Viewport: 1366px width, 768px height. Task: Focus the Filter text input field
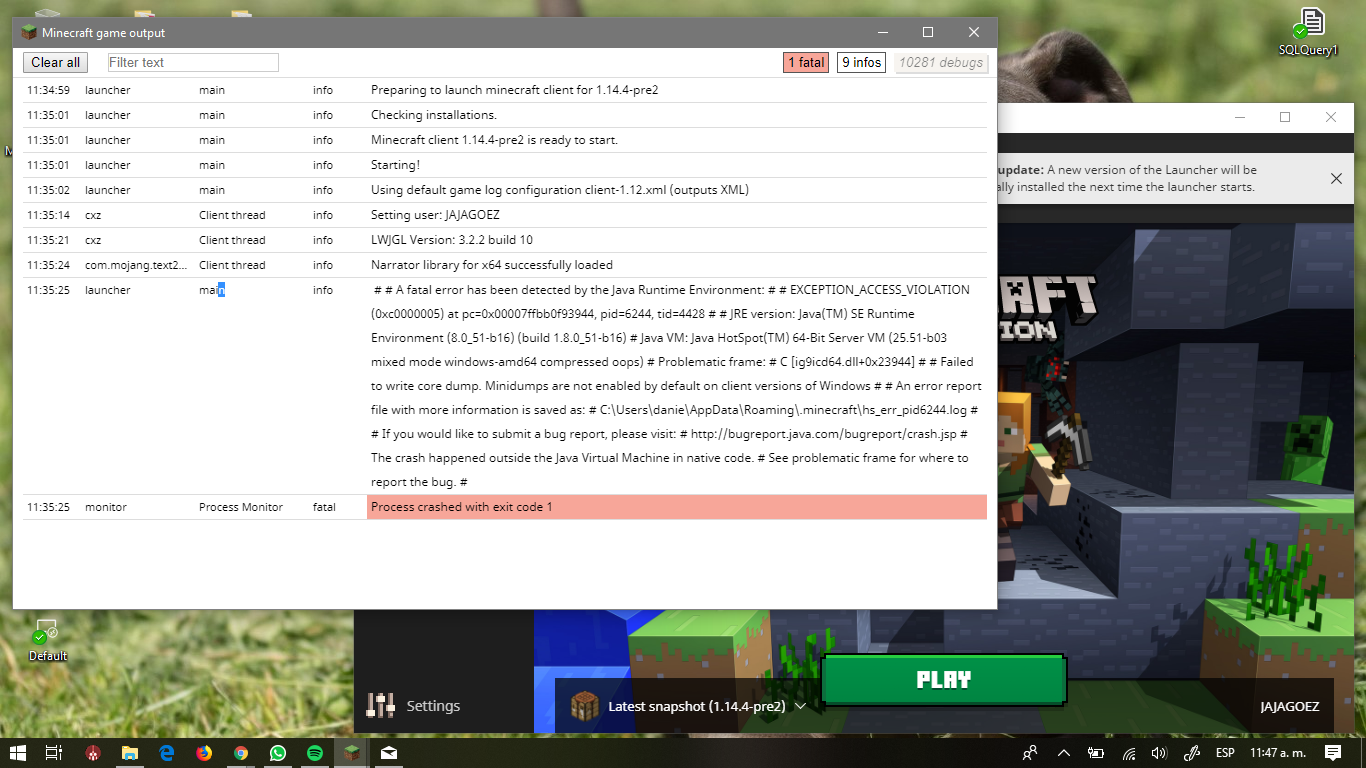point(193,62)
